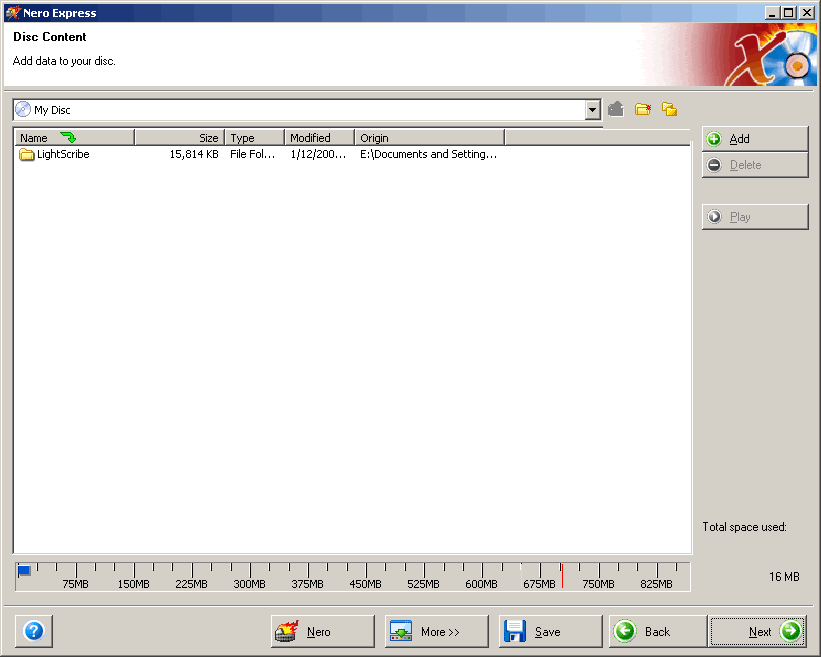
Task: Click the blue used-space flag on the capacity bar
Action: pos(24,571)
